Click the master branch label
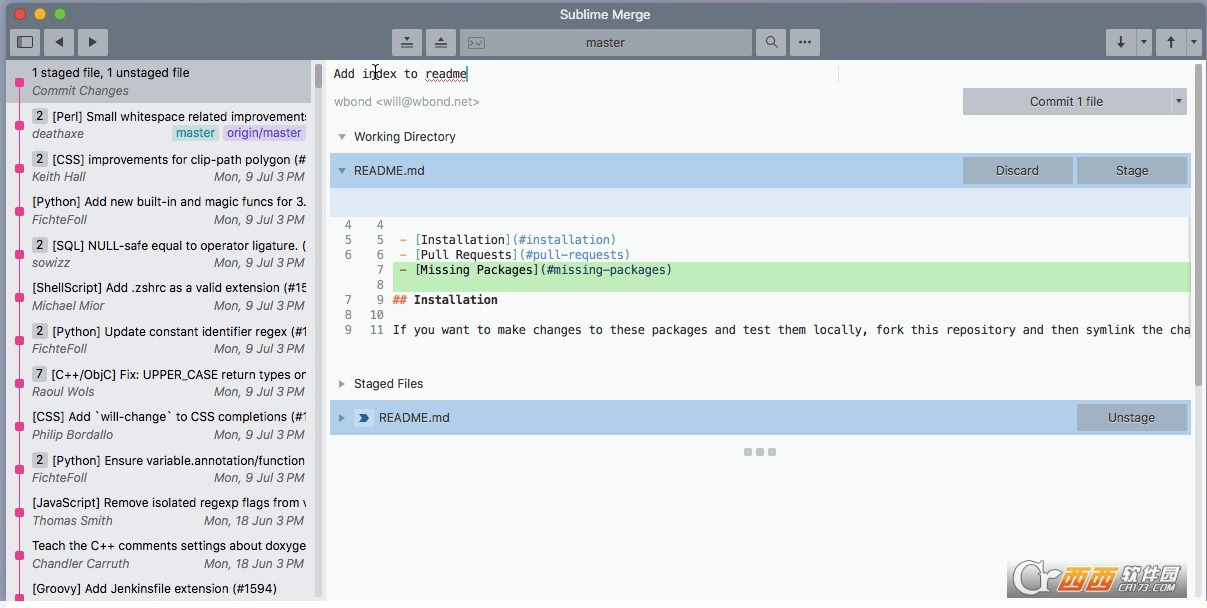 coord(195,133)
